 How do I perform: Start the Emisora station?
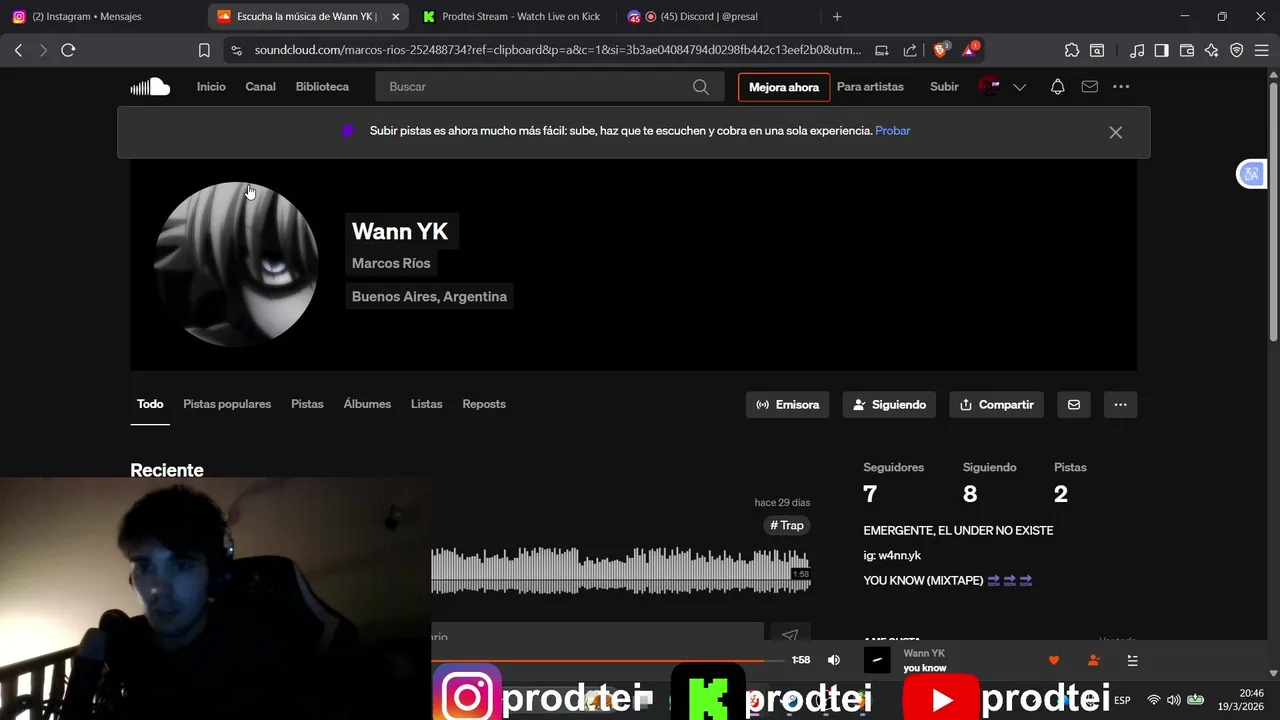(x=787, y=405)
